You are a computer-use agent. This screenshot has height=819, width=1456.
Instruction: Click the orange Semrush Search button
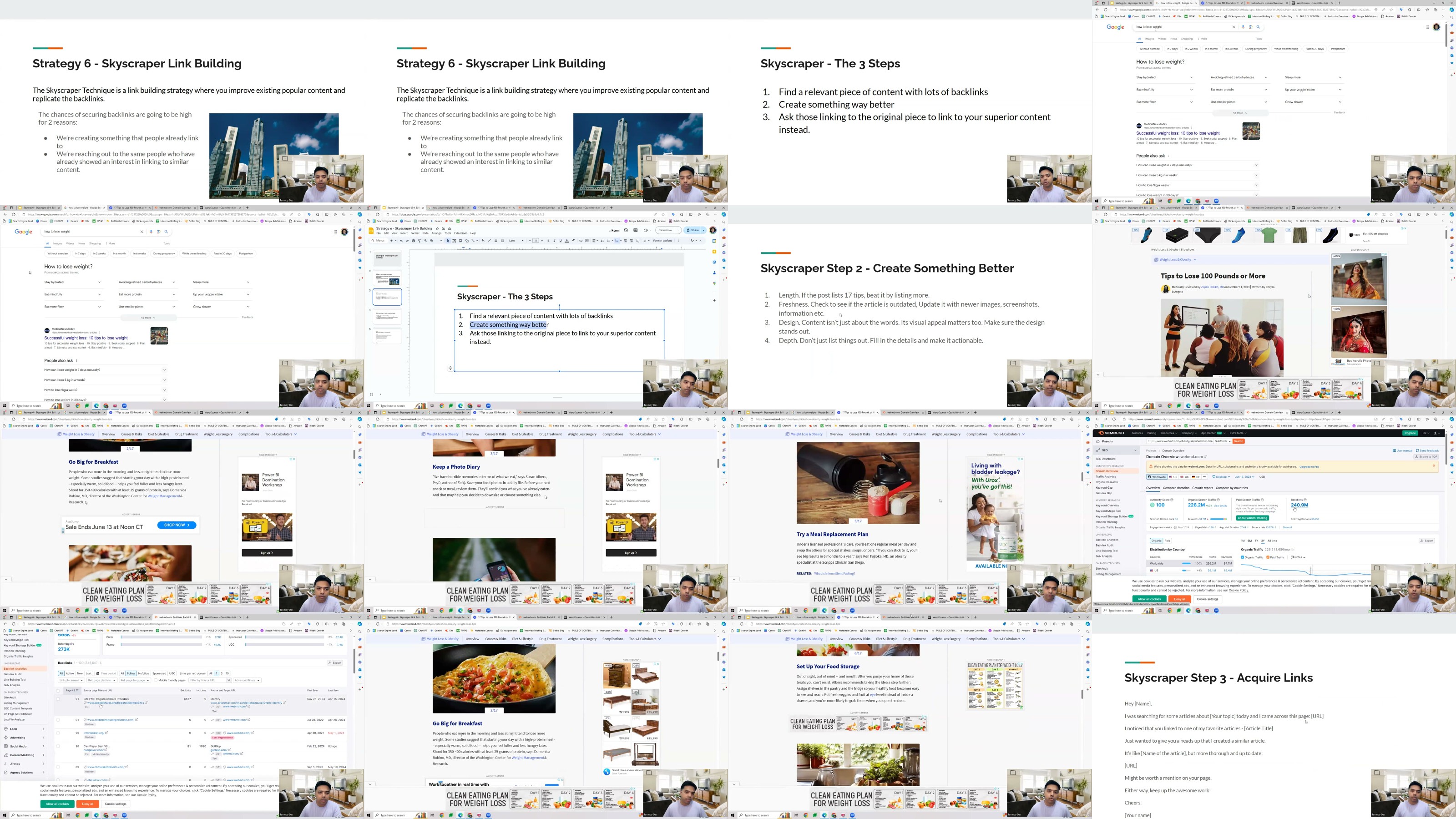pos(1239,441)
